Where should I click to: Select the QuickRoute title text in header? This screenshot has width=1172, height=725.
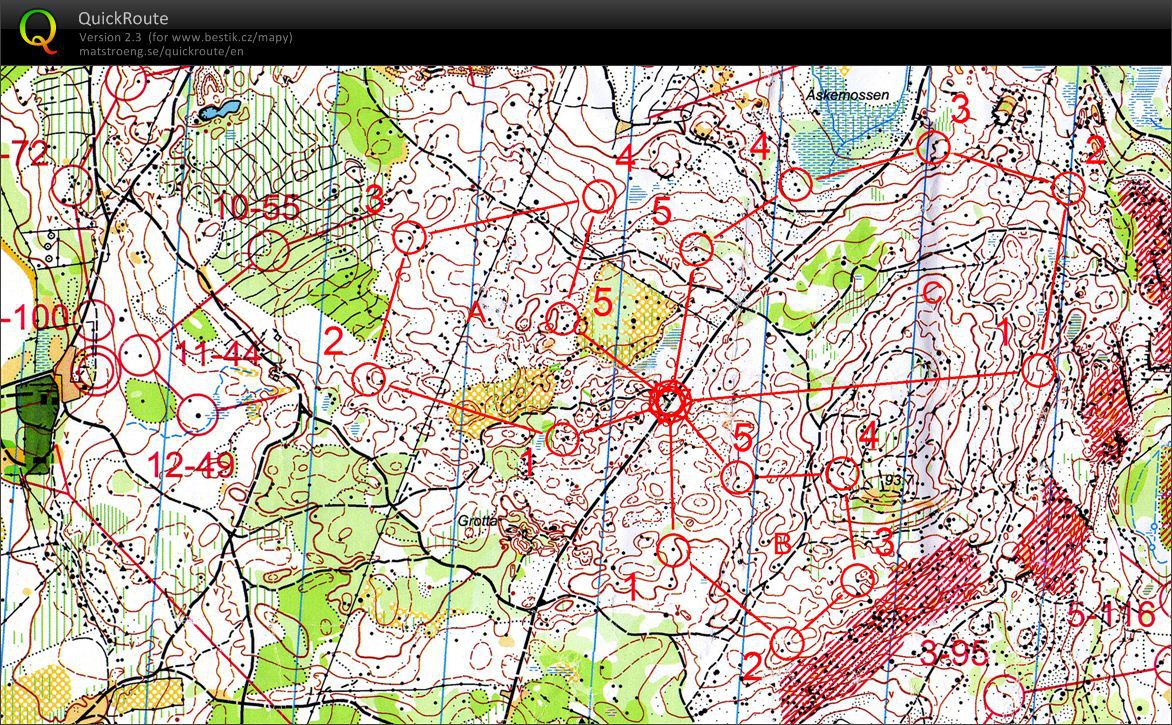123,19
